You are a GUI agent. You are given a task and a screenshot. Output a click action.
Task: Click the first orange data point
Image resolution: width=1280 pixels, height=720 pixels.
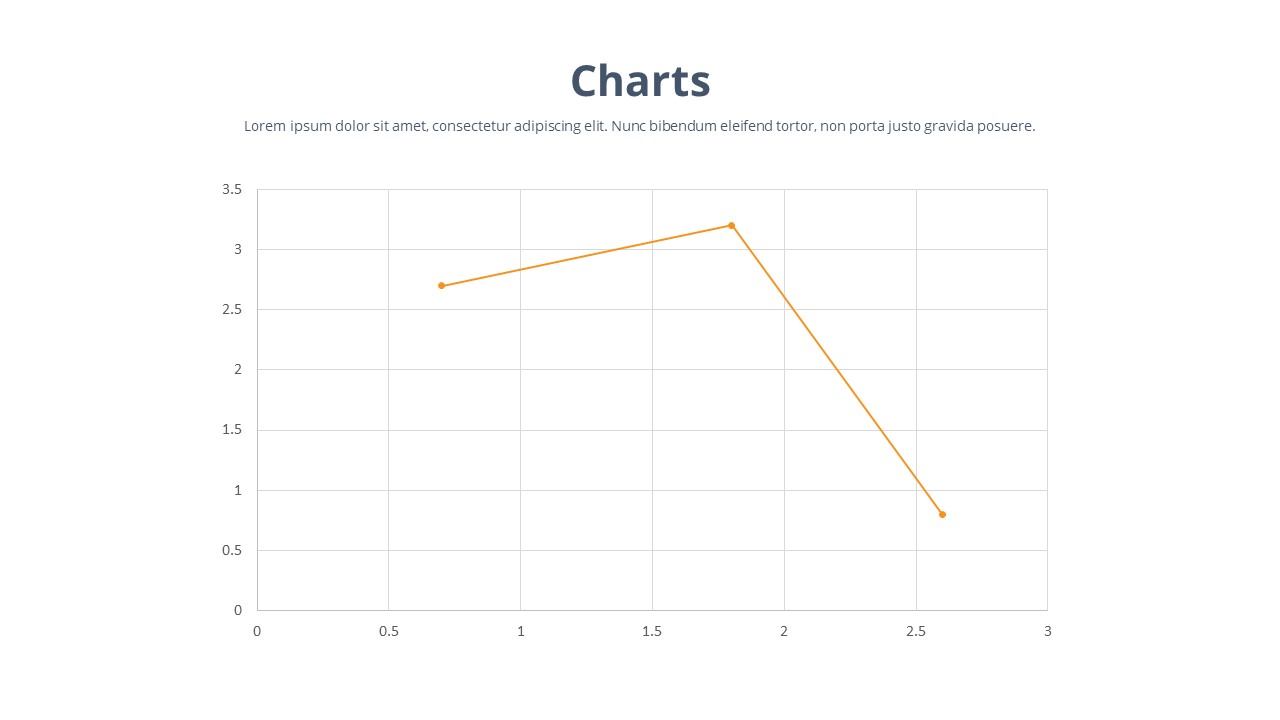pyautogui.click(x=441, y=286)
